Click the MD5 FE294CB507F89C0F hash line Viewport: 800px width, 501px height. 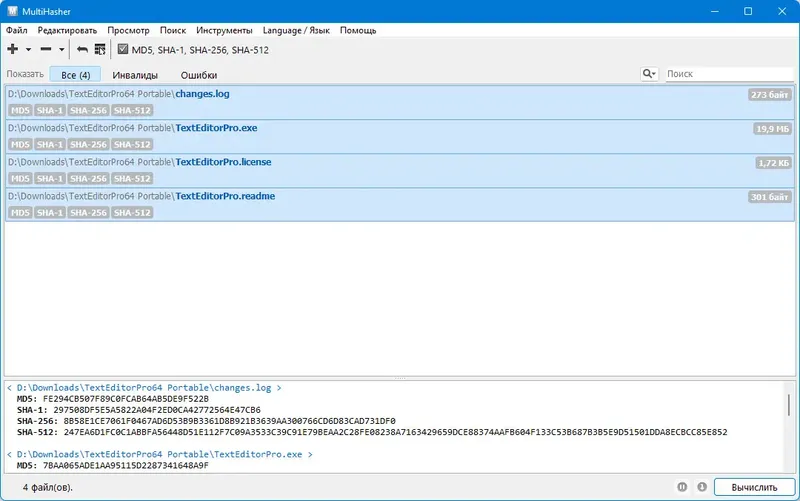(x=113, y=399)
